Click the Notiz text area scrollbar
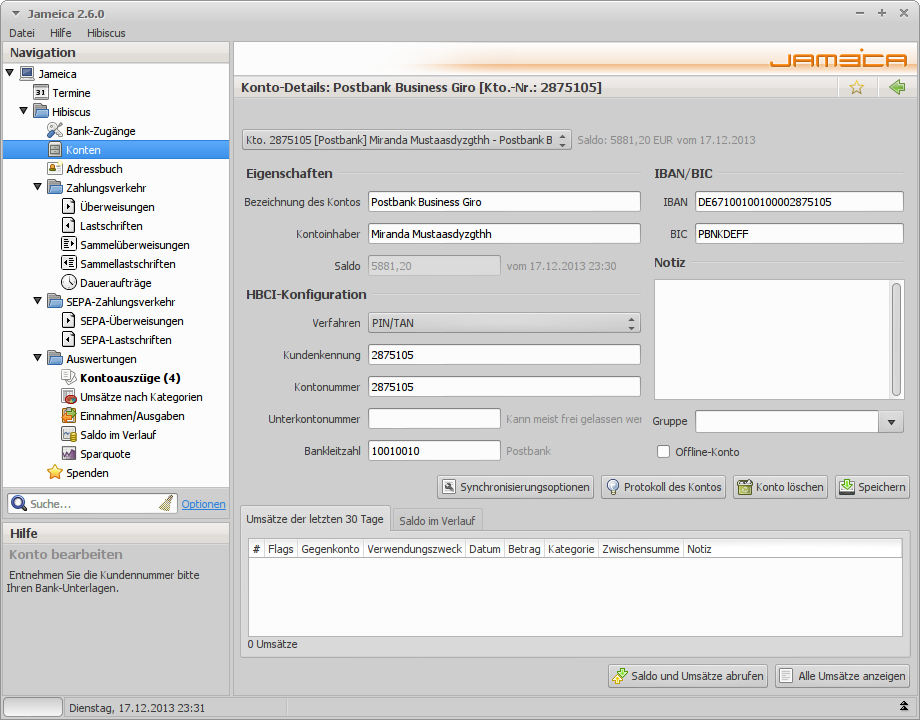Viewport: 920px width, 720px height. point(896,339)
